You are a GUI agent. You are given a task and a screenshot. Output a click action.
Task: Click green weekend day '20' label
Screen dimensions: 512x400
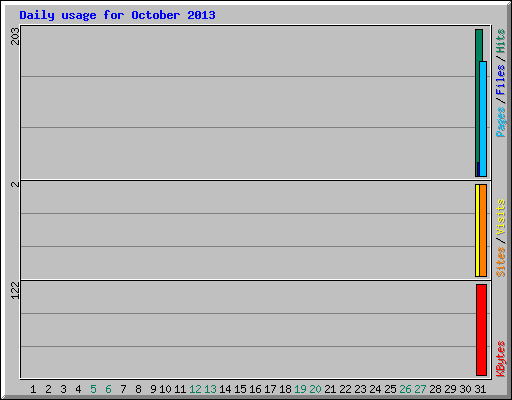click(315, 389)
